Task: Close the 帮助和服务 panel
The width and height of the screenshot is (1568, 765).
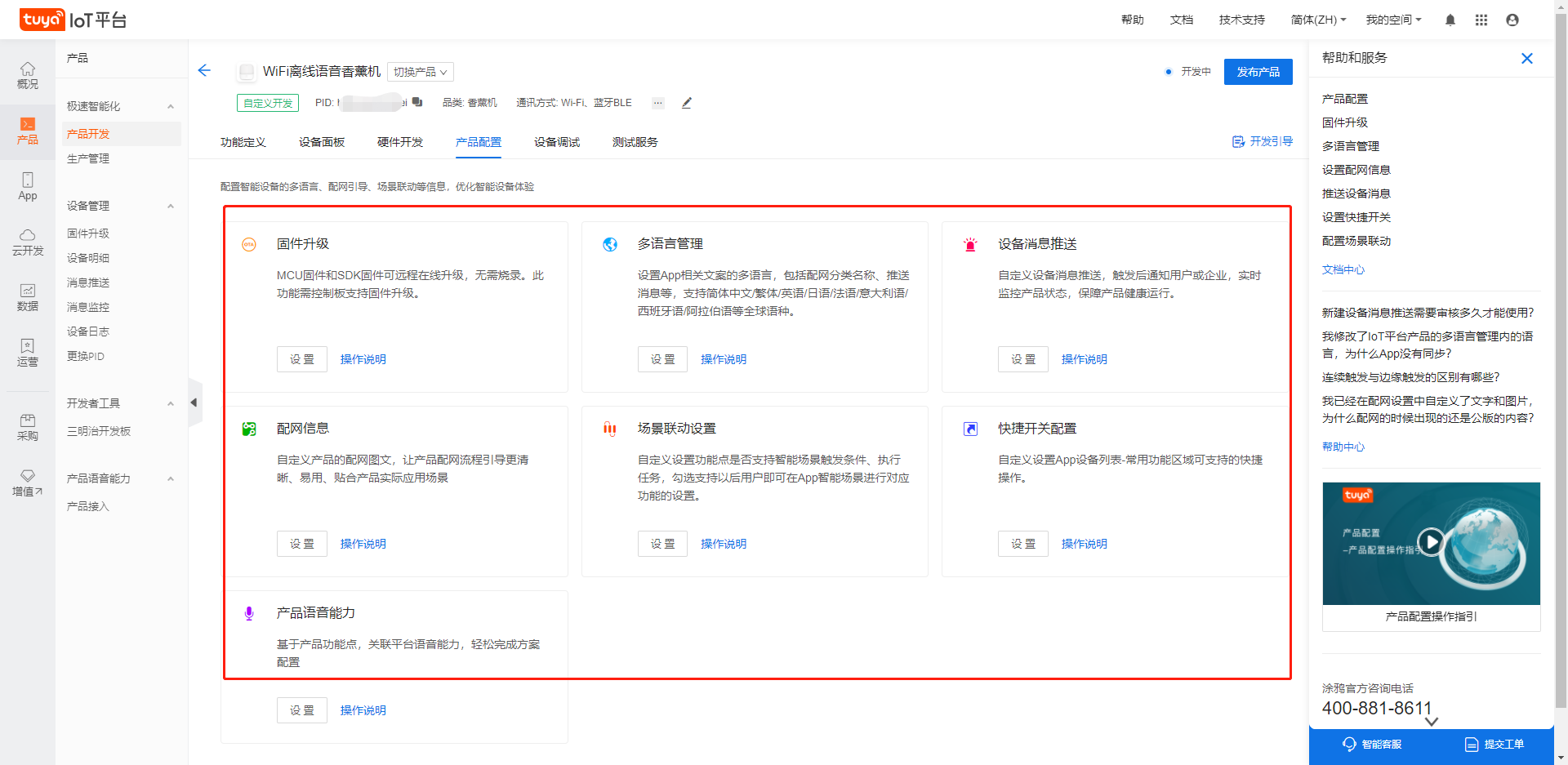Action: (x=1527, y=58)
